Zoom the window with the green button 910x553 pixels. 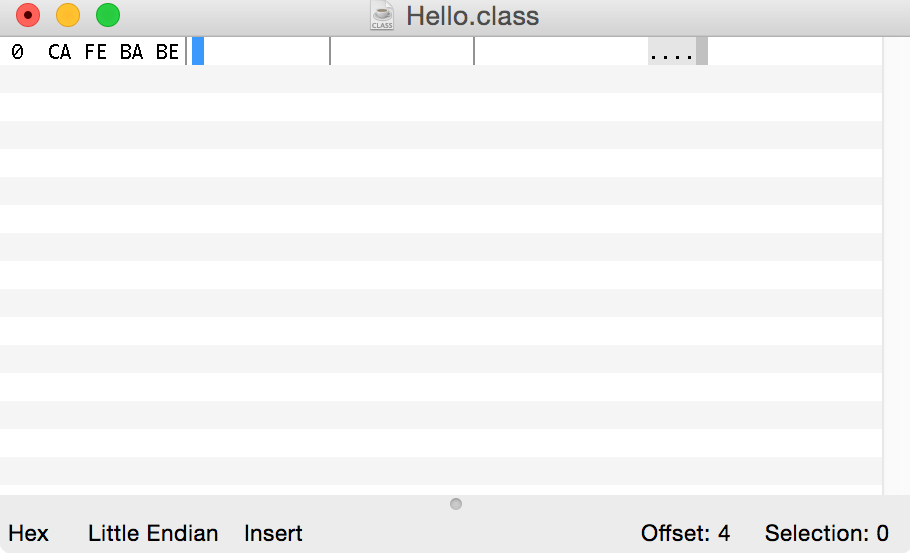tap(108, 16)
